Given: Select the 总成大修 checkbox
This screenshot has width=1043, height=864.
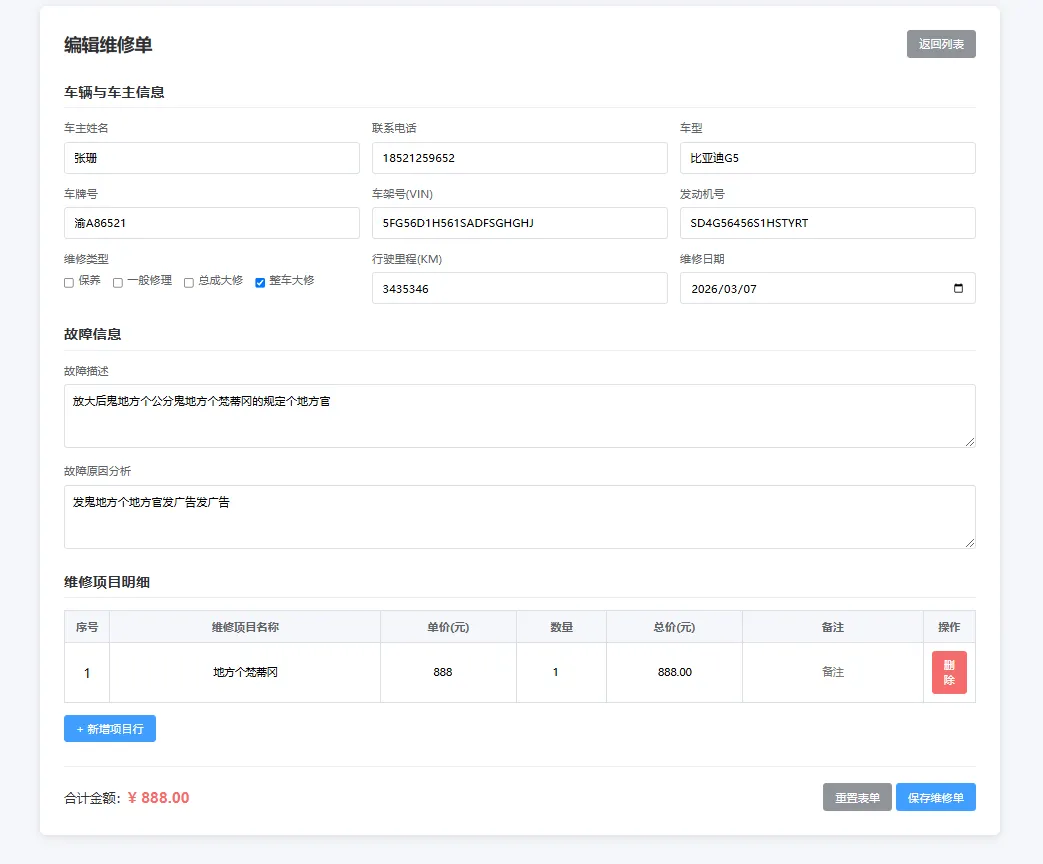Looking at the screenshot, I should [187, 281].
